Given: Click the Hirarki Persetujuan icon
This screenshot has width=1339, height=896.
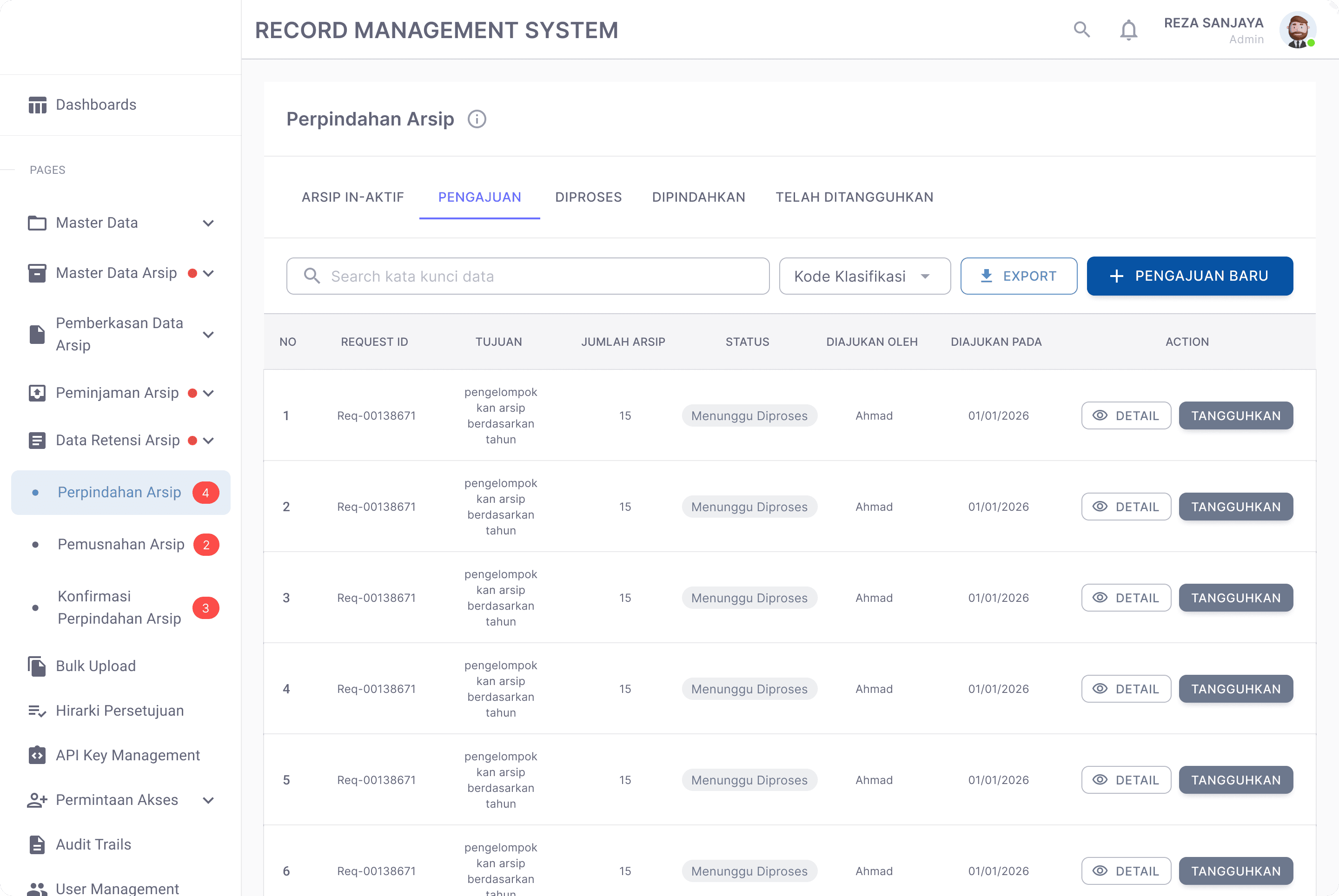Looking at the screenshot, I should pyautogui.click(x=37, y=711).
